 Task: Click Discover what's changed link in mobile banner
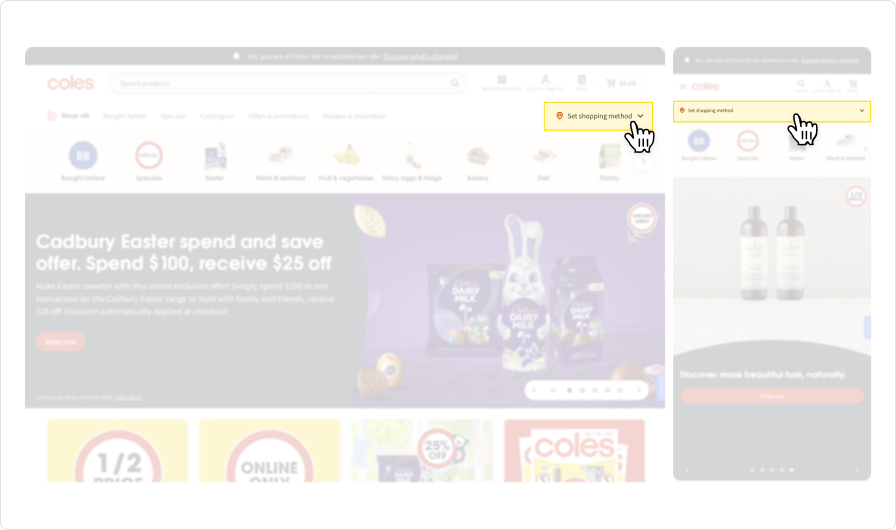[x=829, y=60]
